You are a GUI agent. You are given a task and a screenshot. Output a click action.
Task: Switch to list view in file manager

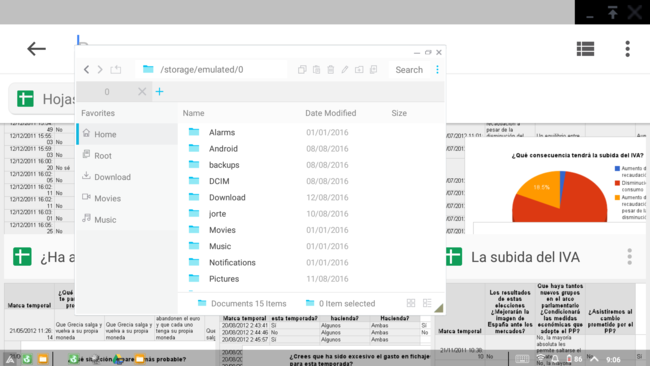427,303
